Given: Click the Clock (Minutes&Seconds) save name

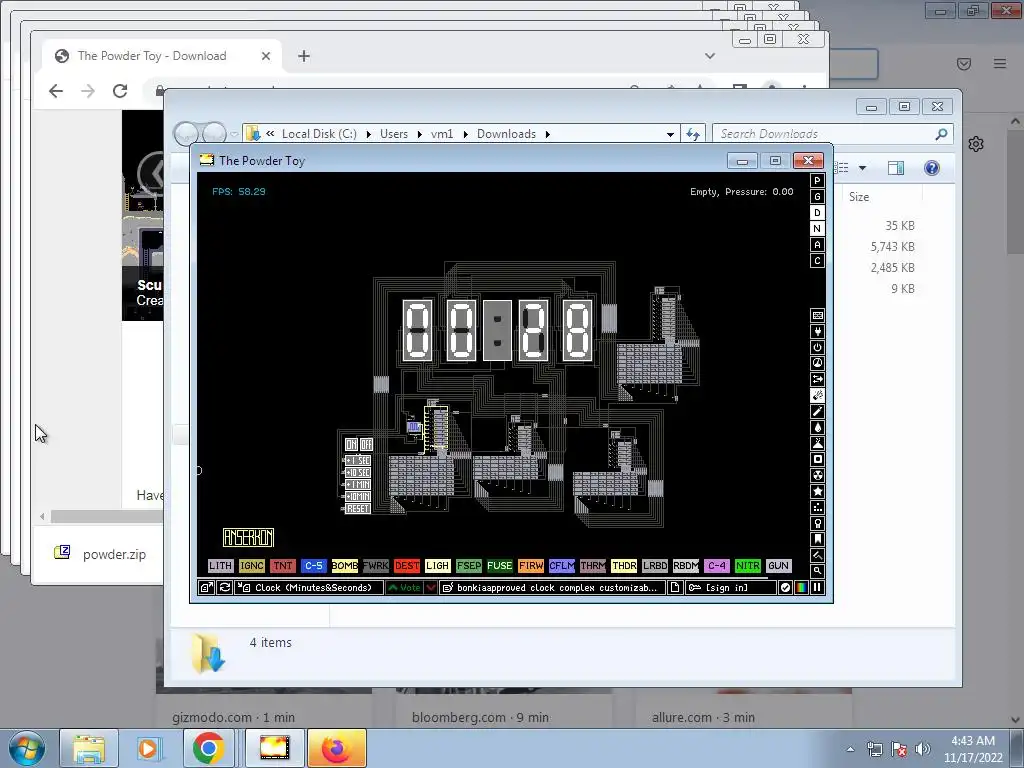Looking at the screenshot, I should [x=309, y=588].
